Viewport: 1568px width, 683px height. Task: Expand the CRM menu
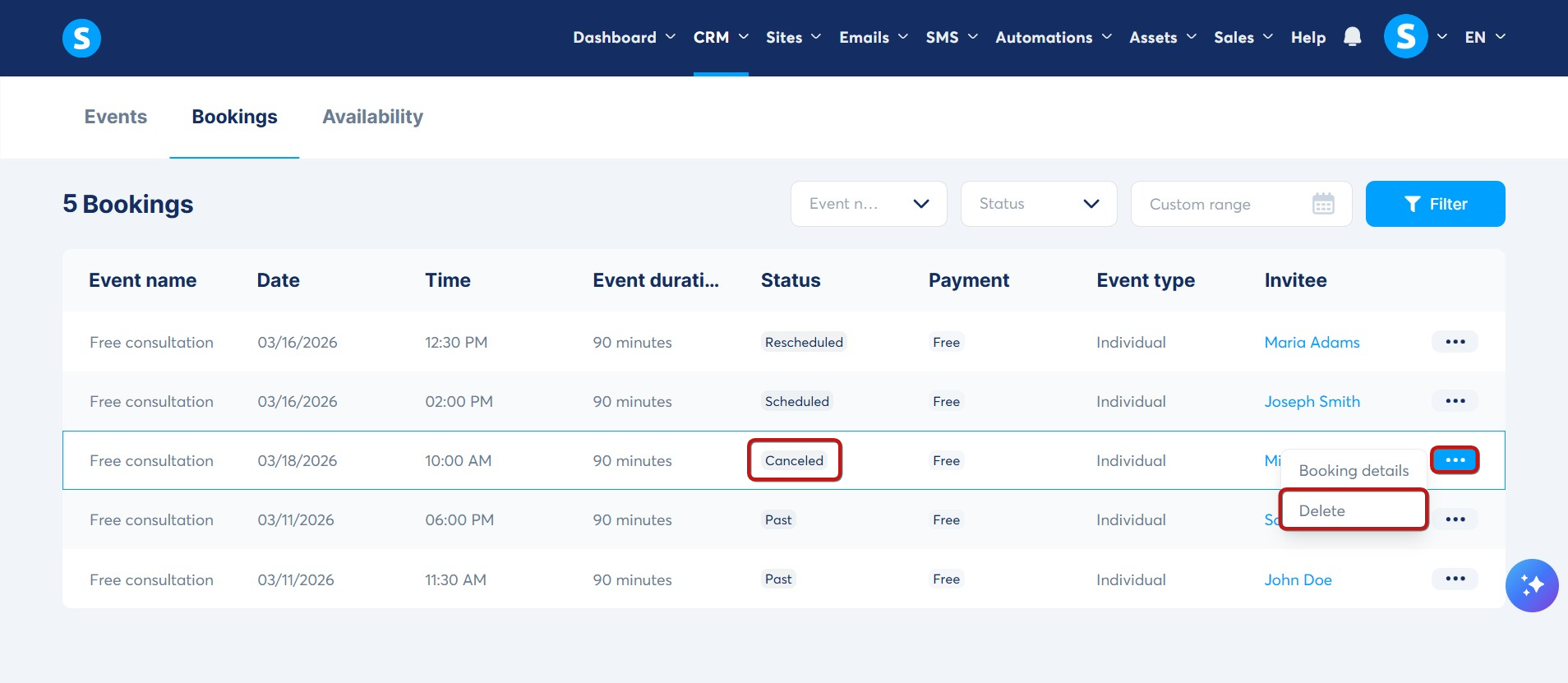tap(721, 37)
